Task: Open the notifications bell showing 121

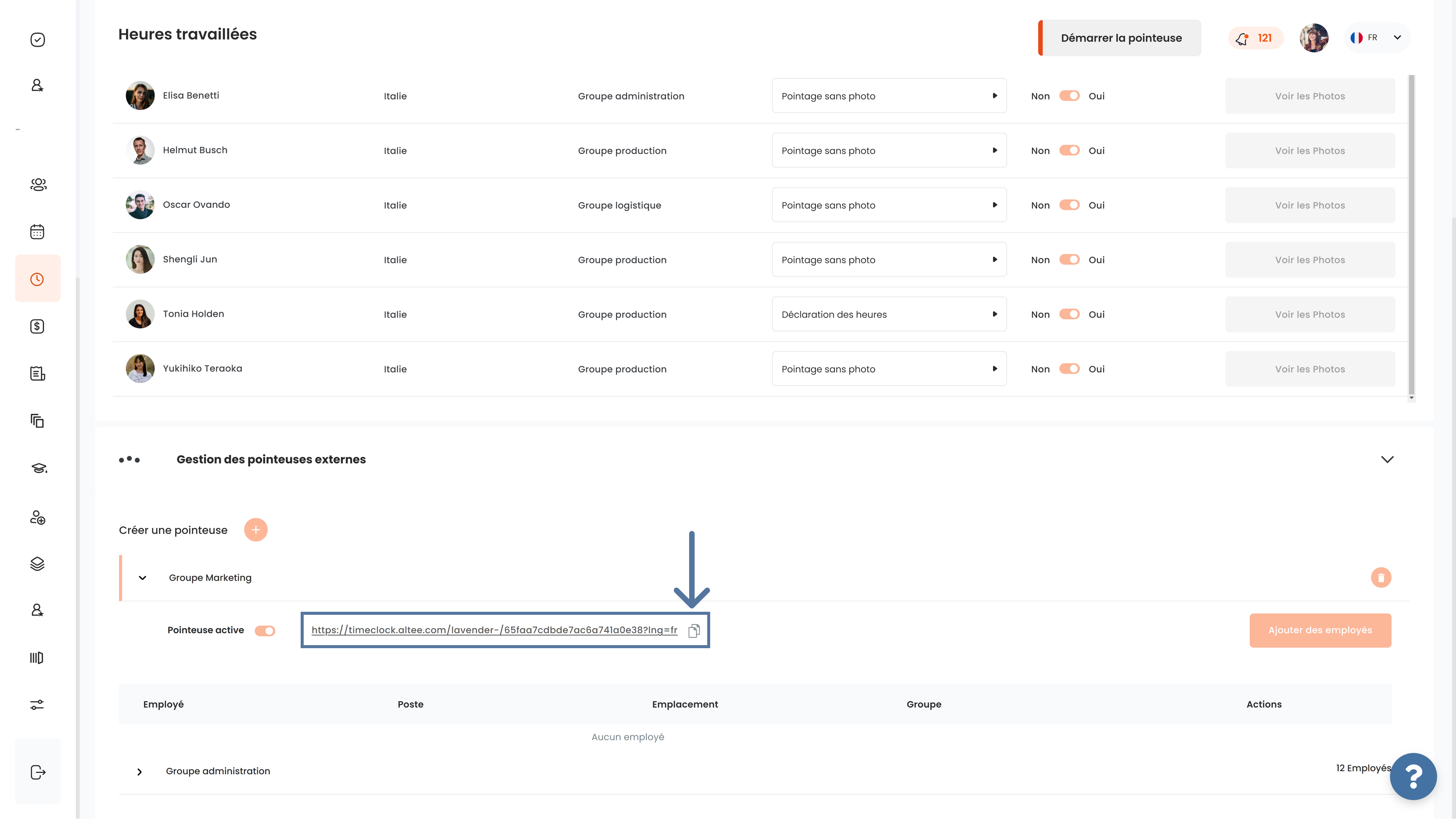Action: click(1255, 38)
